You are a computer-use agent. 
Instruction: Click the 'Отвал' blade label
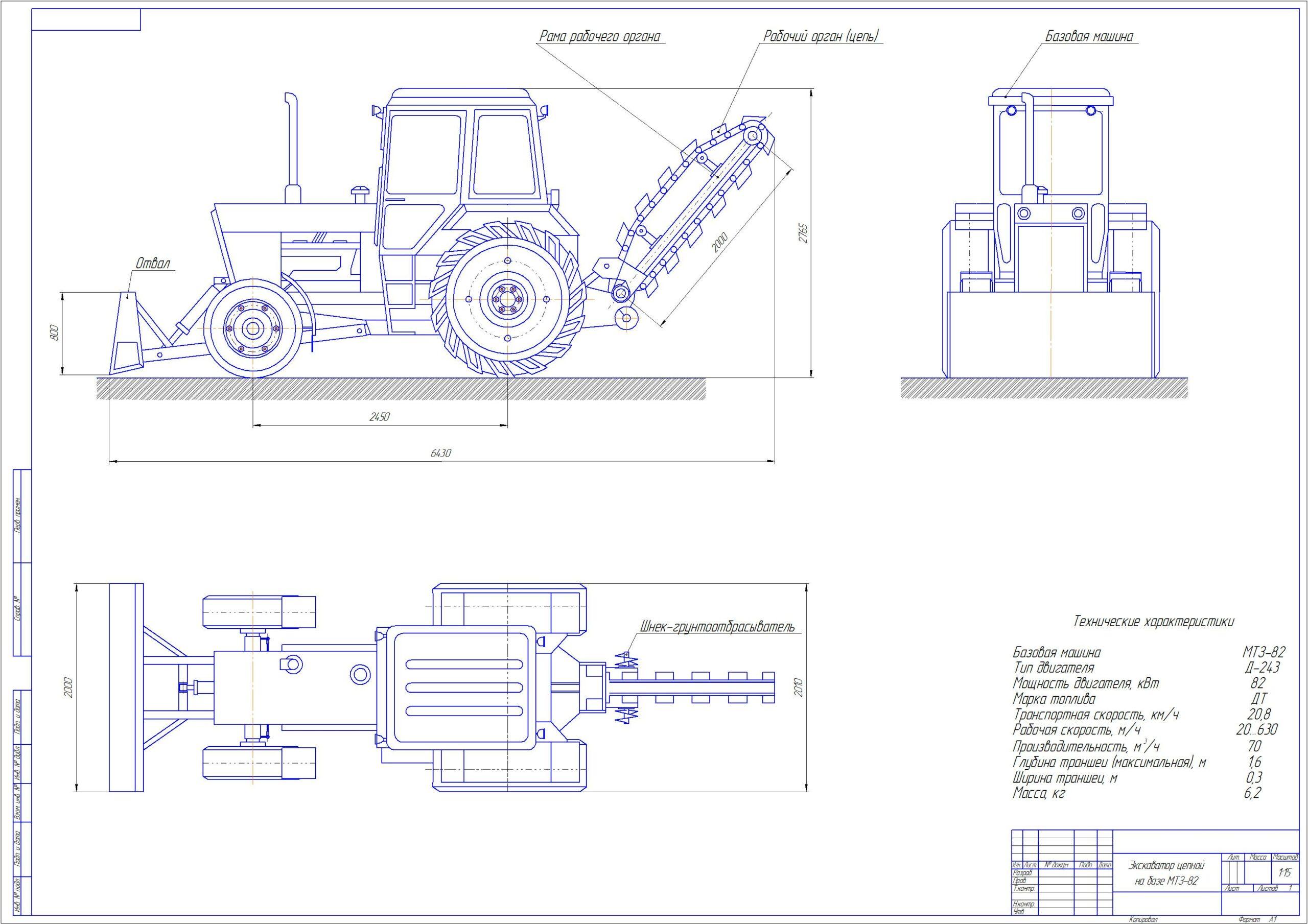(152, 264)
